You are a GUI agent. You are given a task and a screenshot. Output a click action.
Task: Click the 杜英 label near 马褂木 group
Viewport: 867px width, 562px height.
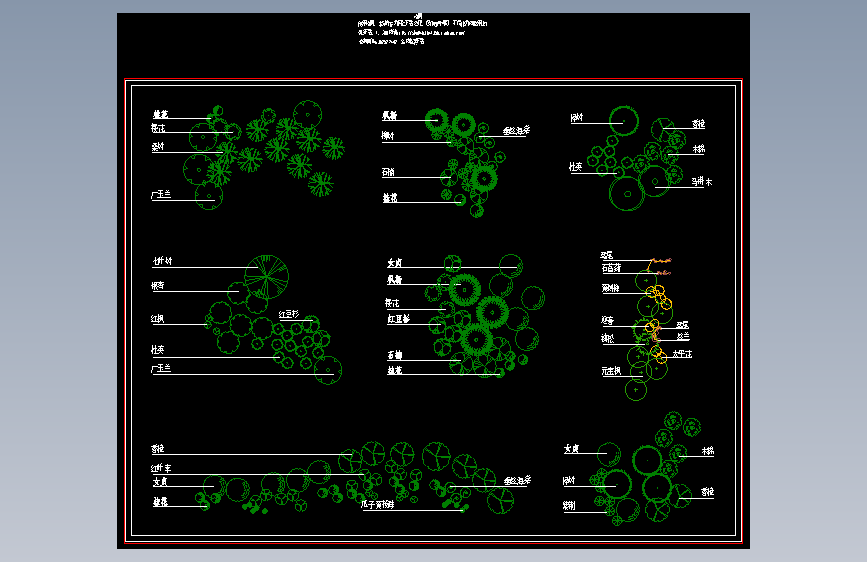576,166
